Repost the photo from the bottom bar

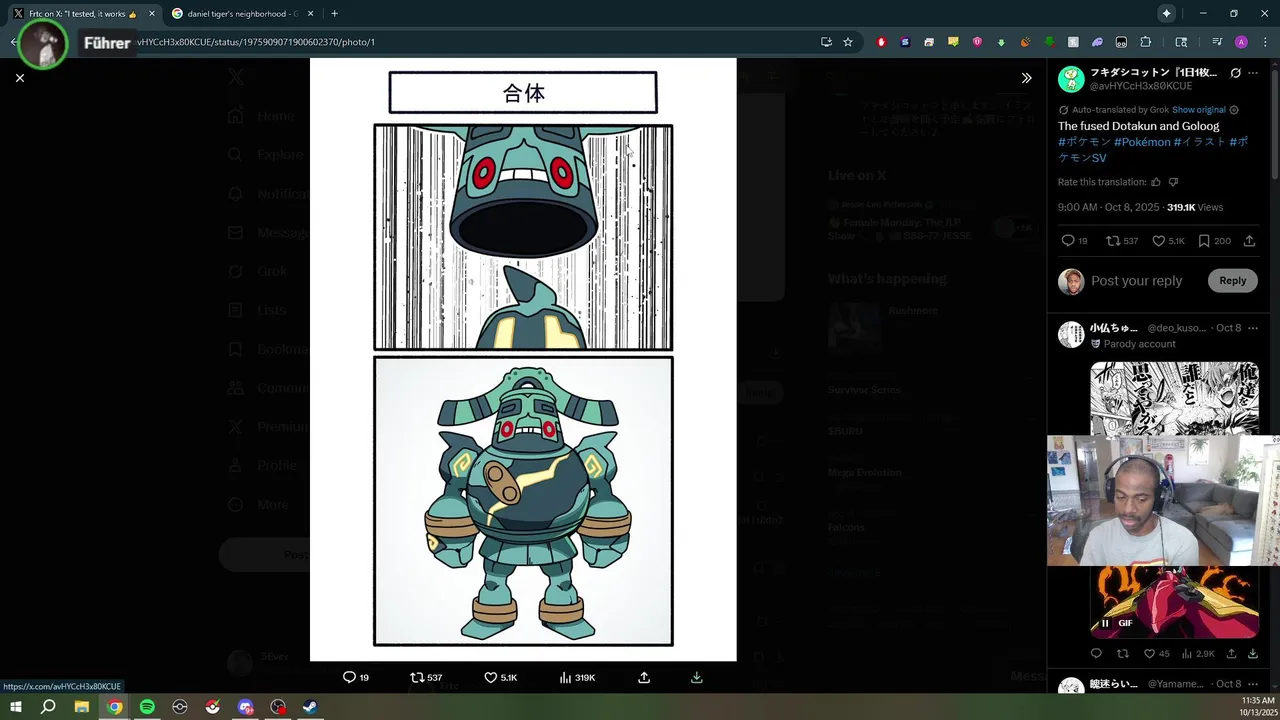[426, 677]
